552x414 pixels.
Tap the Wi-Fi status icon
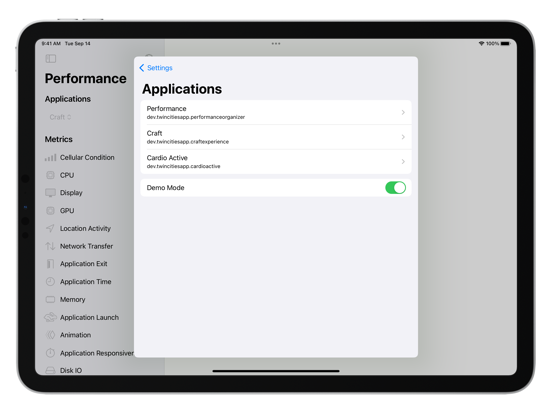click(481, 44)
